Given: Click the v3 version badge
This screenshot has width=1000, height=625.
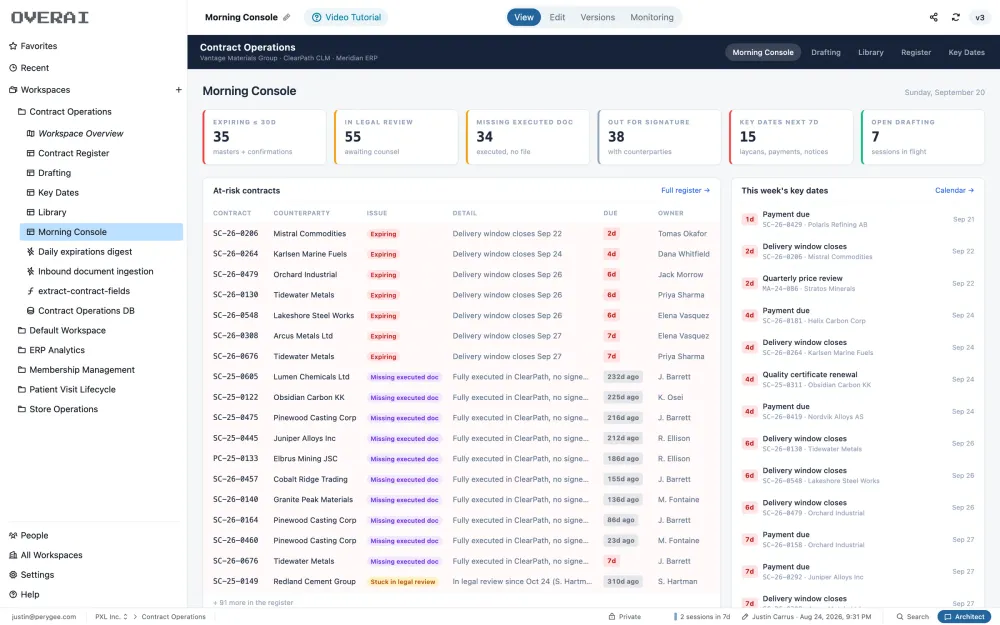Looking at the screenshot, I should point(980,17).
